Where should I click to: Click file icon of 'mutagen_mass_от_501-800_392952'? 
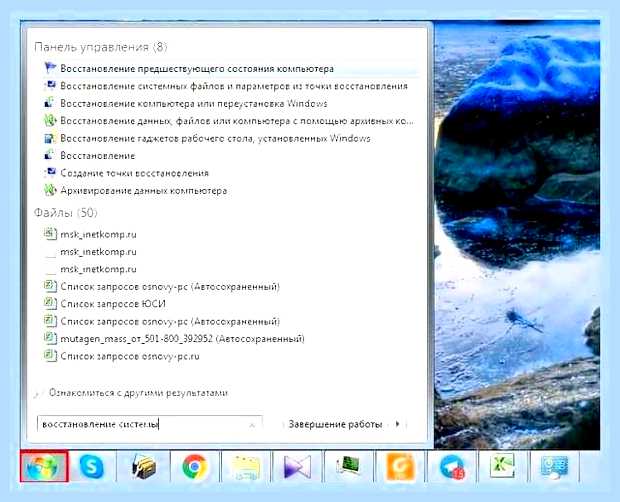(x=50, y=338)
